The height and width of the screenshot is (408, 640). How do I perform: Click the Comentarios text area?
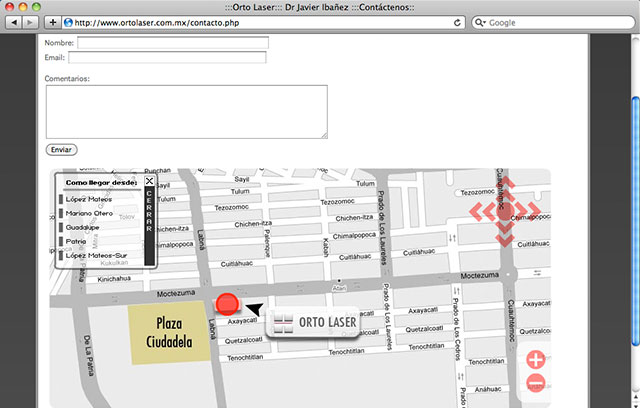[x=187, y=112]
